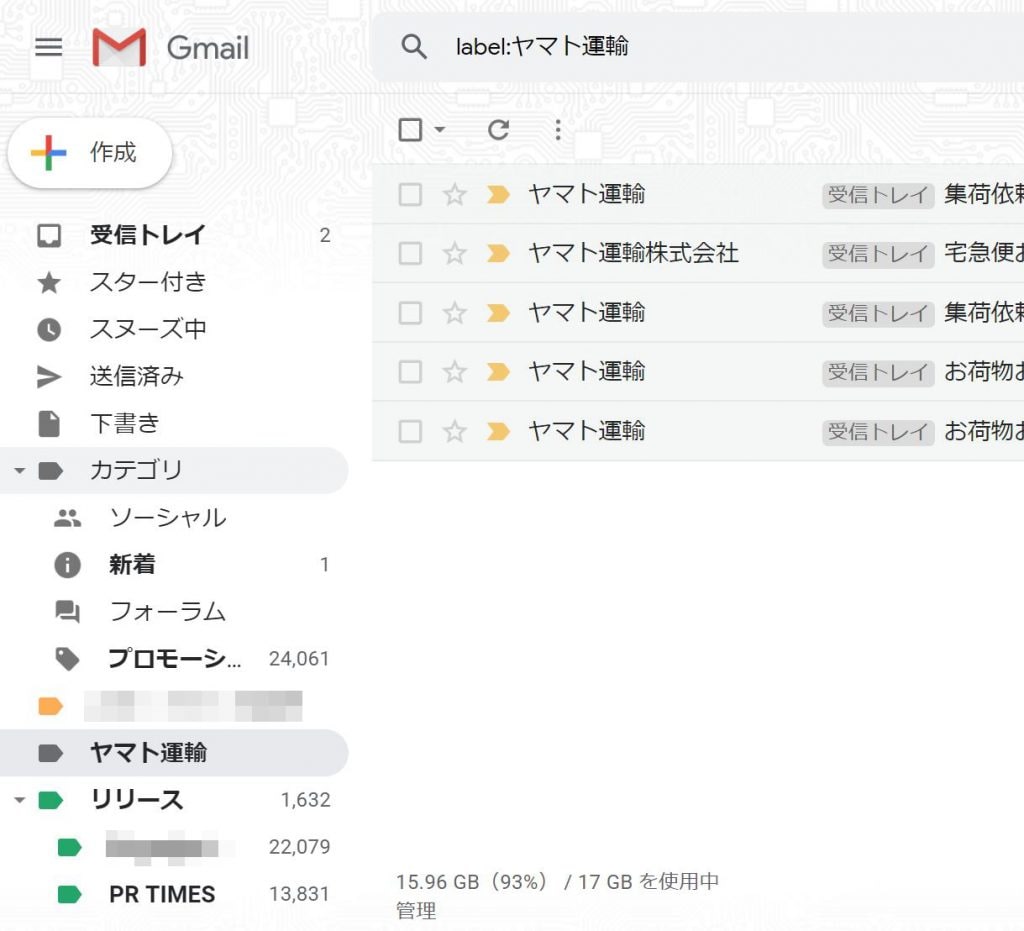1024x931 pixels.
Task: Check the first ヤマト運輸 email checkbox
Action: point(410,195)
